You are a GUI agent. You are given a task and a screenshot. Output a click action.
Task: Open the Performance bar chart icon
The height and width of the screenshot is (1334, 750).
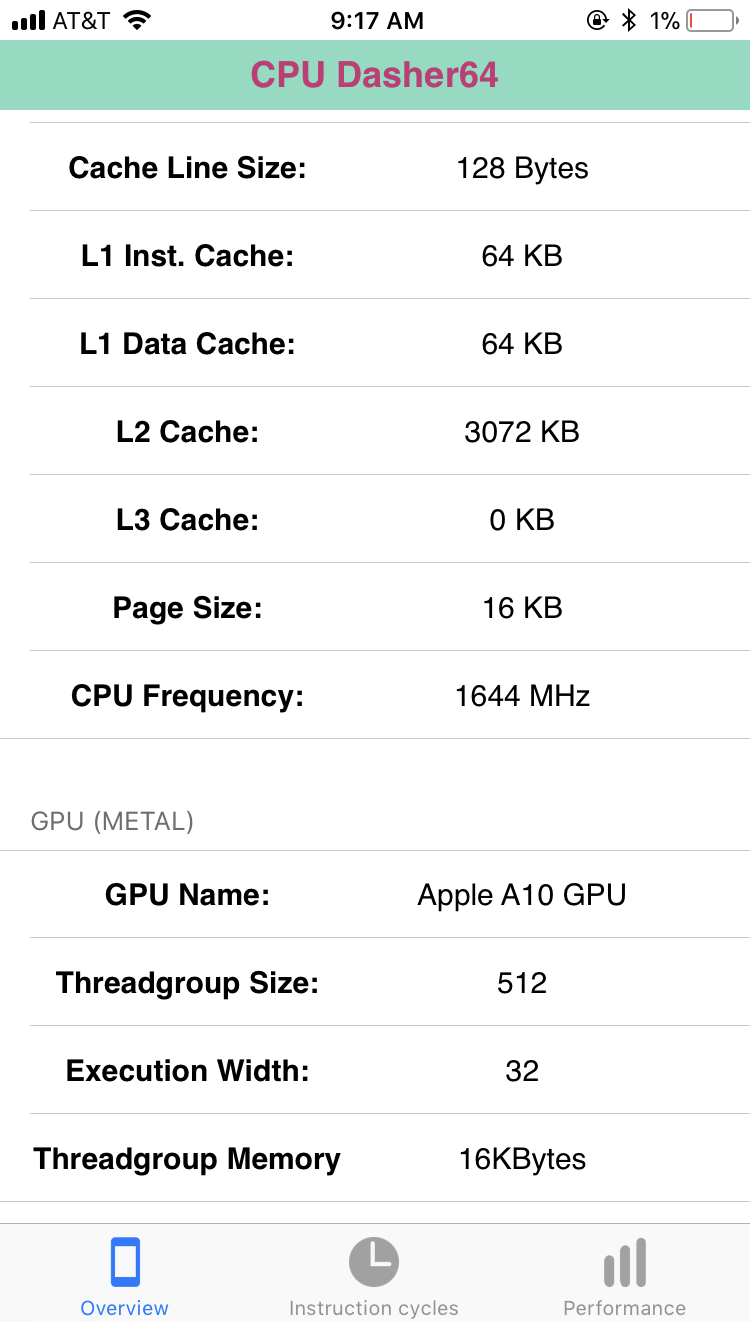[x=625, y=1263]
